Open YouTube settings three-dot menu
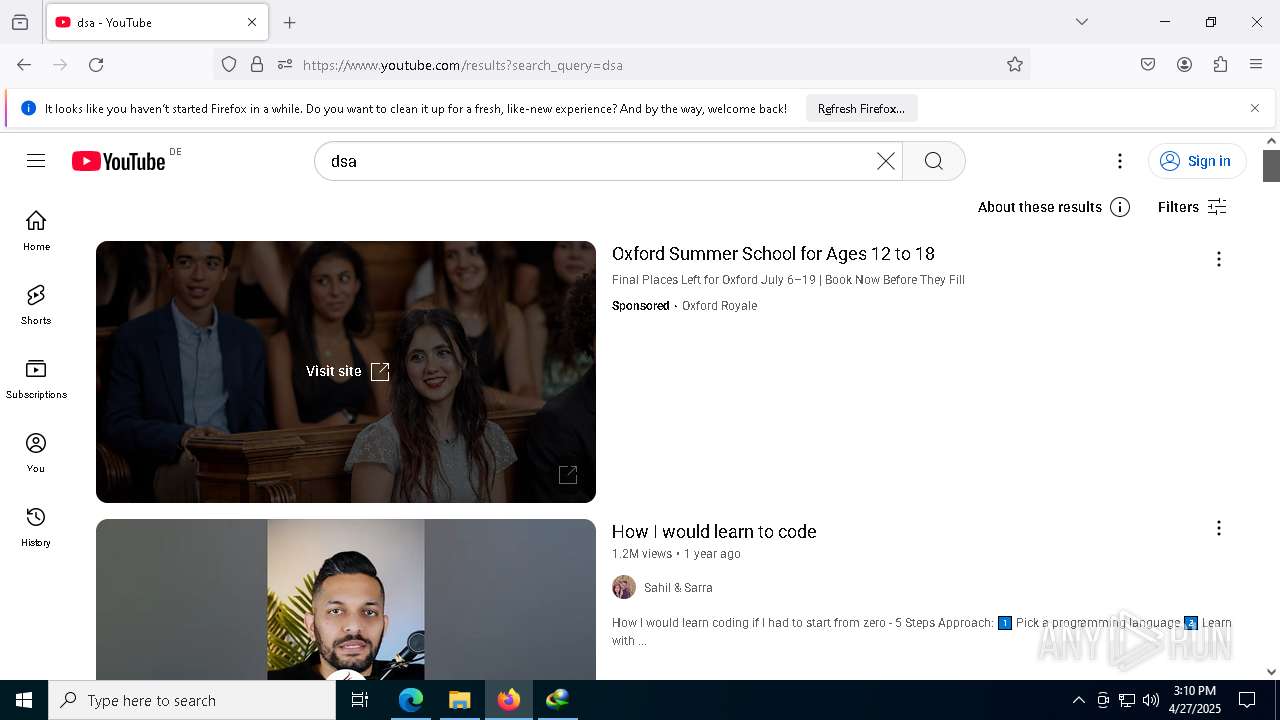1280x720 pixels. point(1120,161)
